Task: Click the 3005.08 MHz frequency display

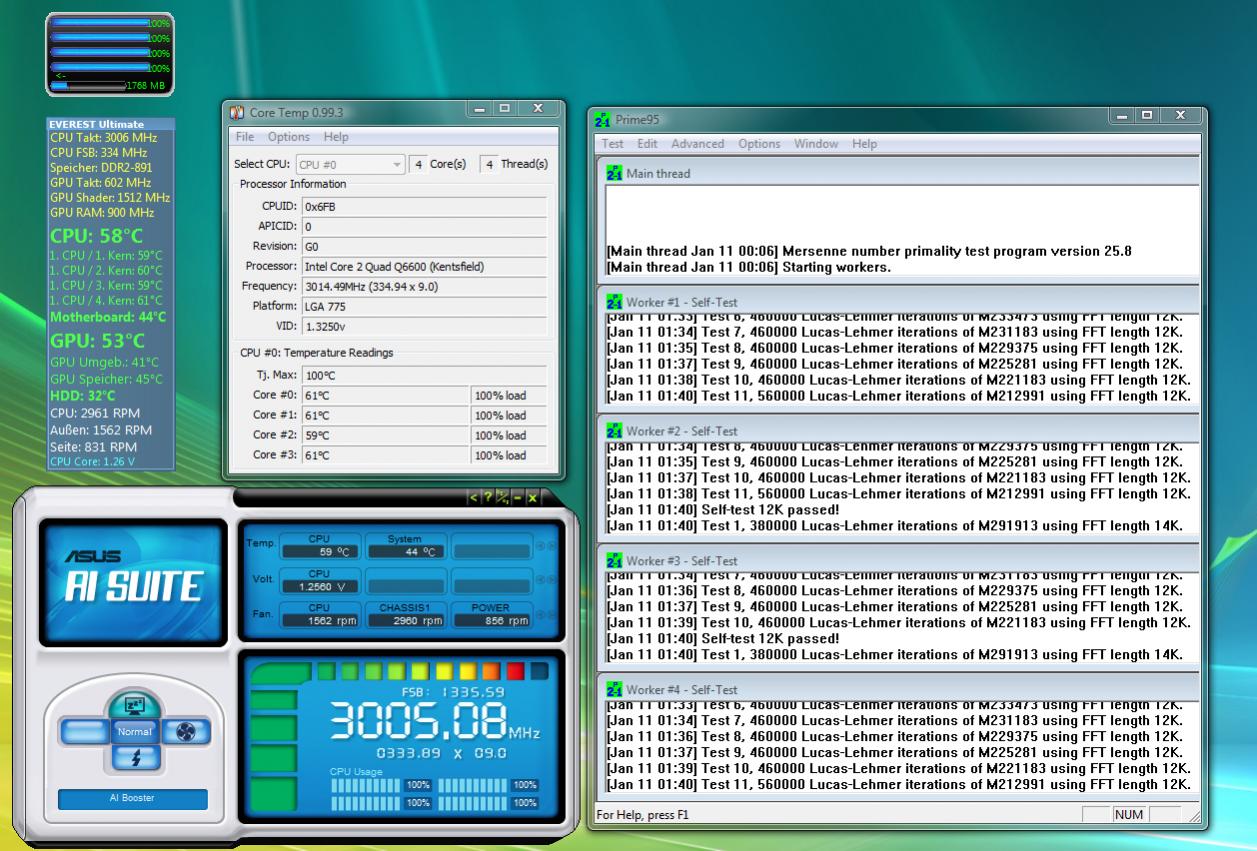Action: (434, 721)
